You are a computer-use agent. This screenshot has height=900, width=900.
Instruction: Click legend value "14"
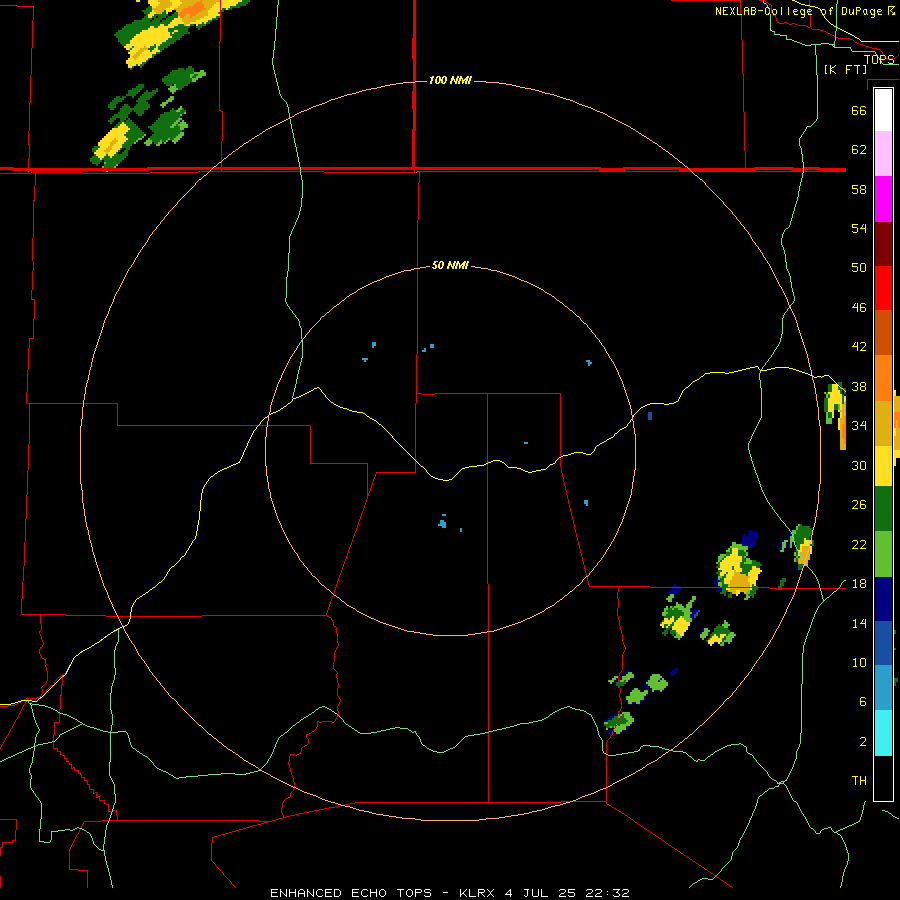point(859,623)
